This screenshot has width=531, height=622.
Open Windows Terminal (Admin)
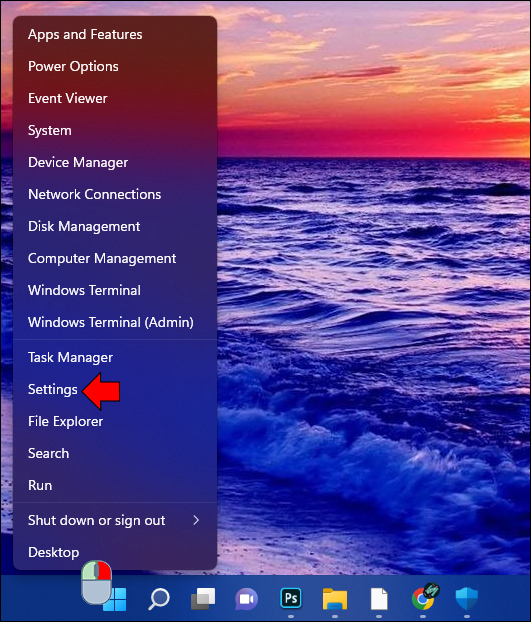(x=115, y=322)
